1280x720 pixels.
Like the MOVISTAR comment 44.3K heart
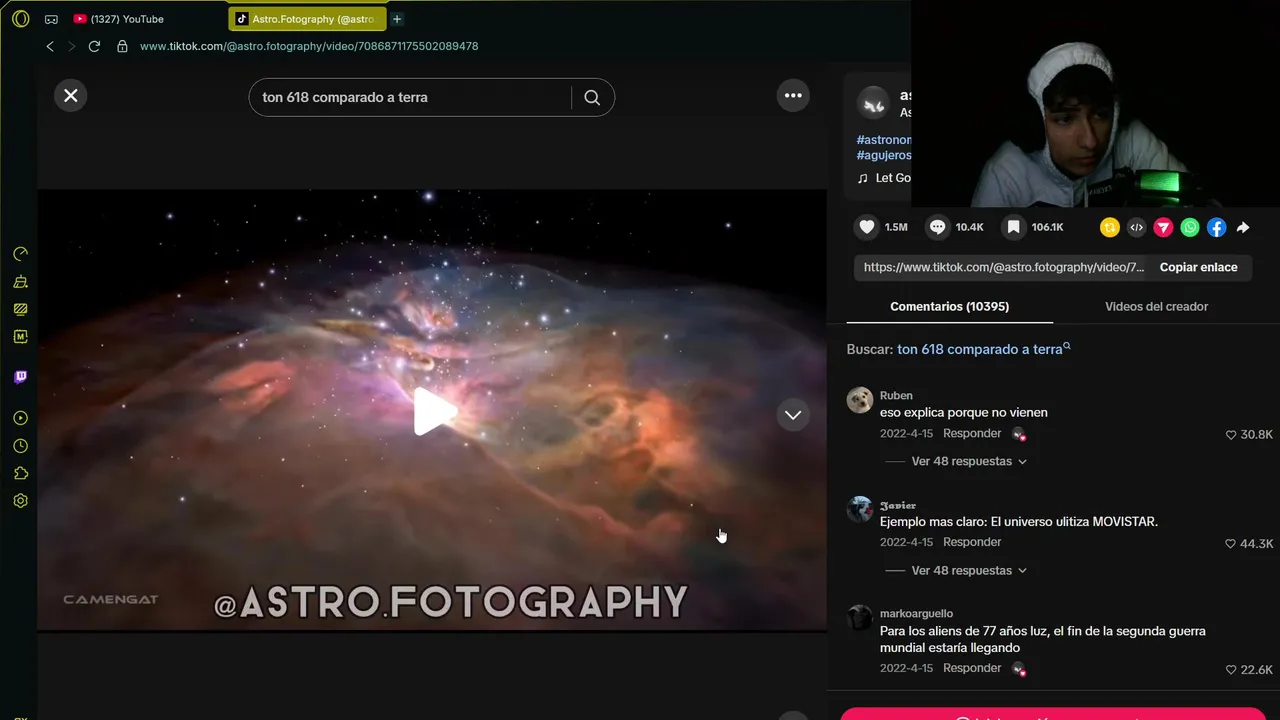(1231, 544)
